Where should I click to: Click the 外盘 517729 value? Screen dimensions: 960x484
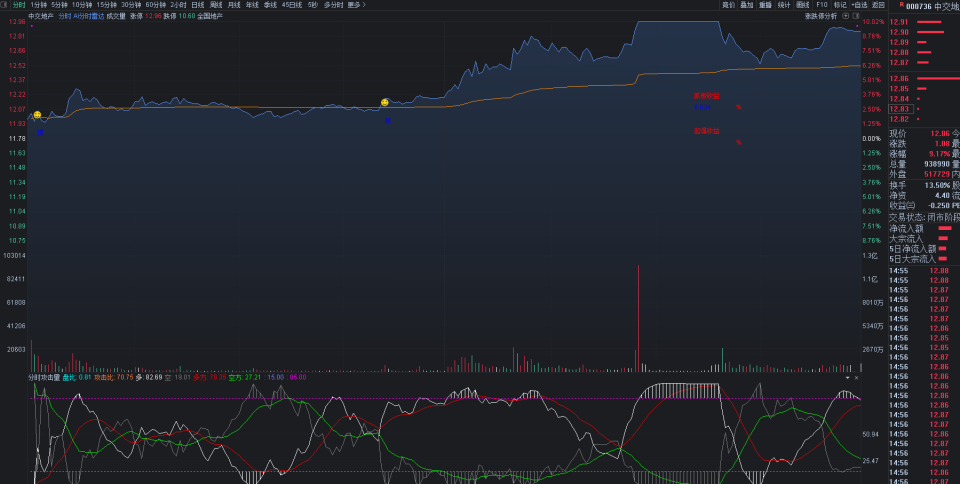click(937, 174)
